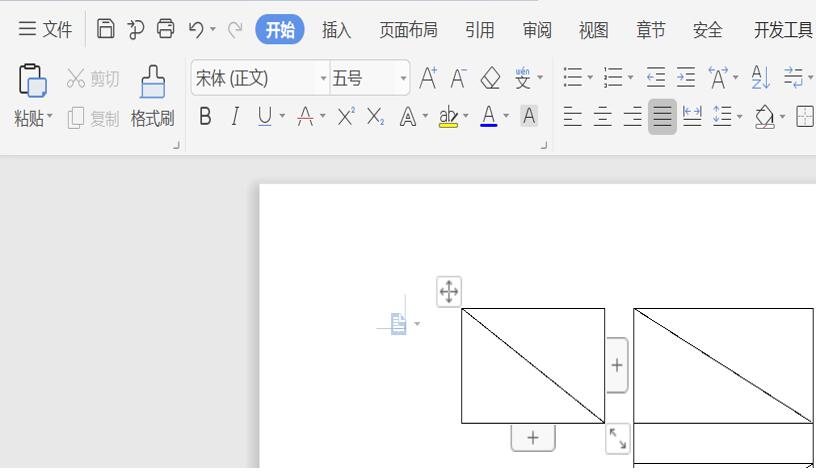Viewport: 825px width, 472px height.
Task: Toggle justify alignment
Action: [x=662, y=117]
